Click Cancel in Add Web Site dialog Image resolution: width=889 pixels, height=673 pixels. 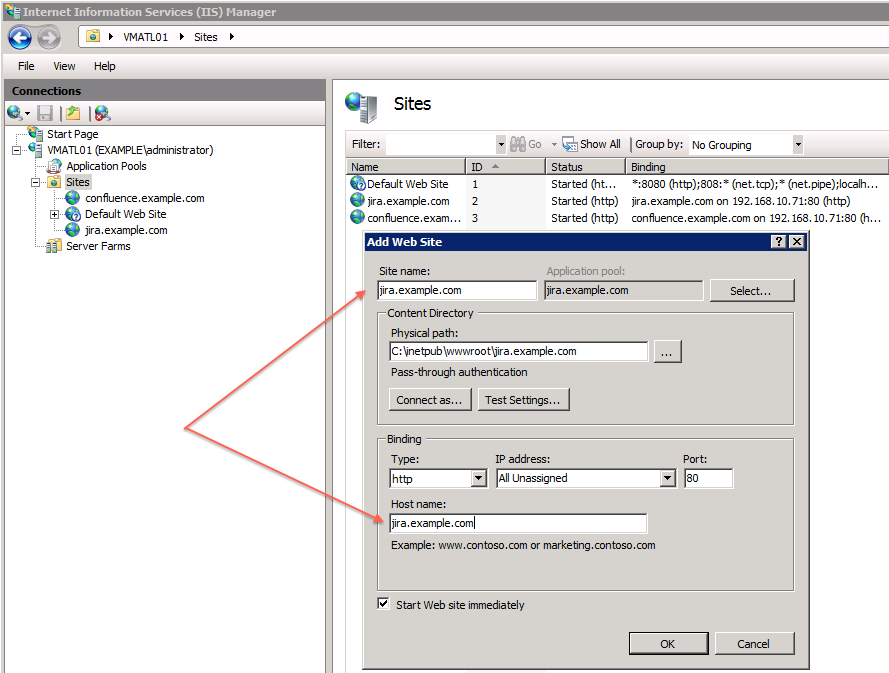coord(754,644)
